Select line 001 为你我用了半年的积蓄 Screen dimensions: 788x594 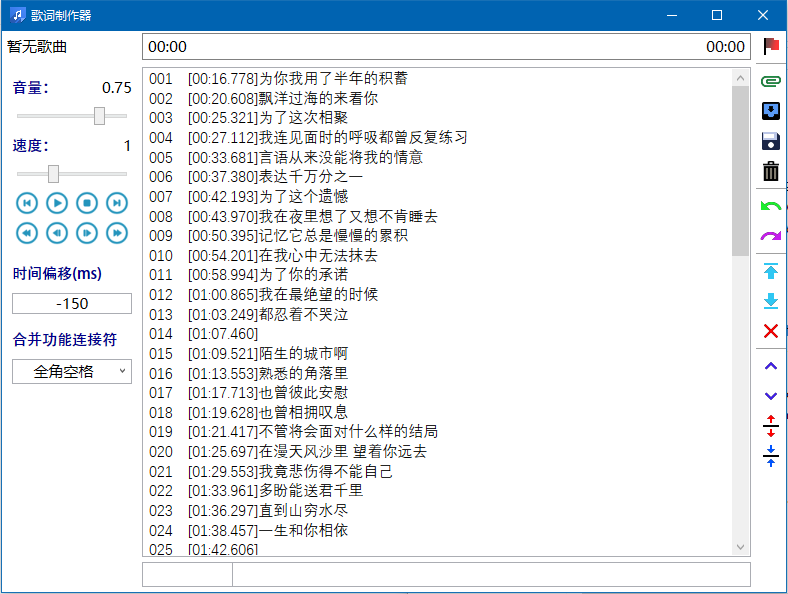coord(437,78)
